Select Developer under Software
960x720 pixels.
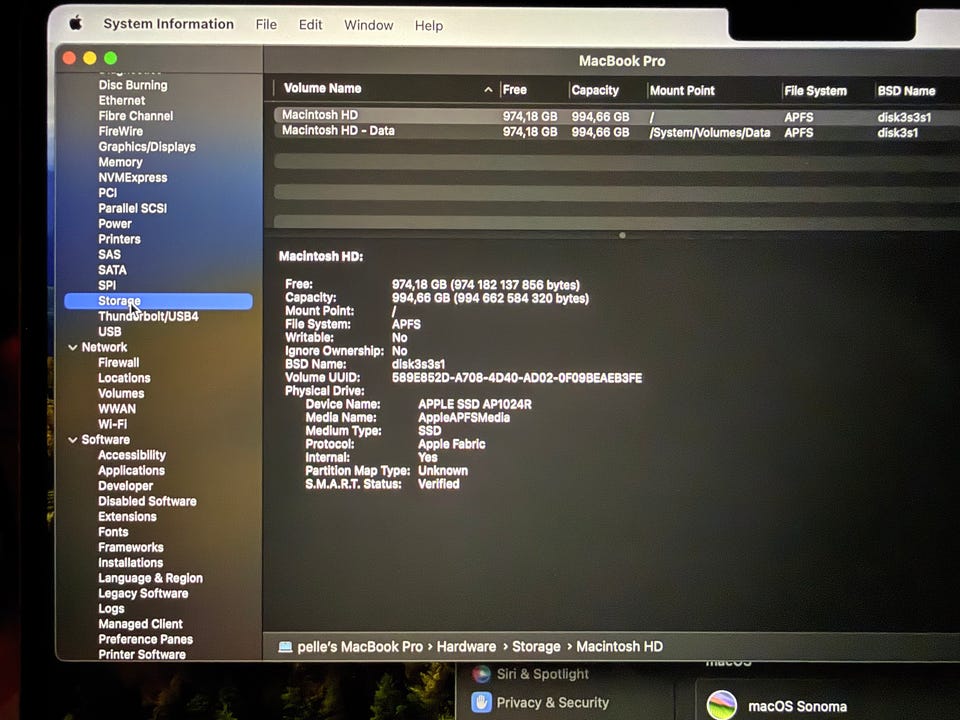[125, 486]
